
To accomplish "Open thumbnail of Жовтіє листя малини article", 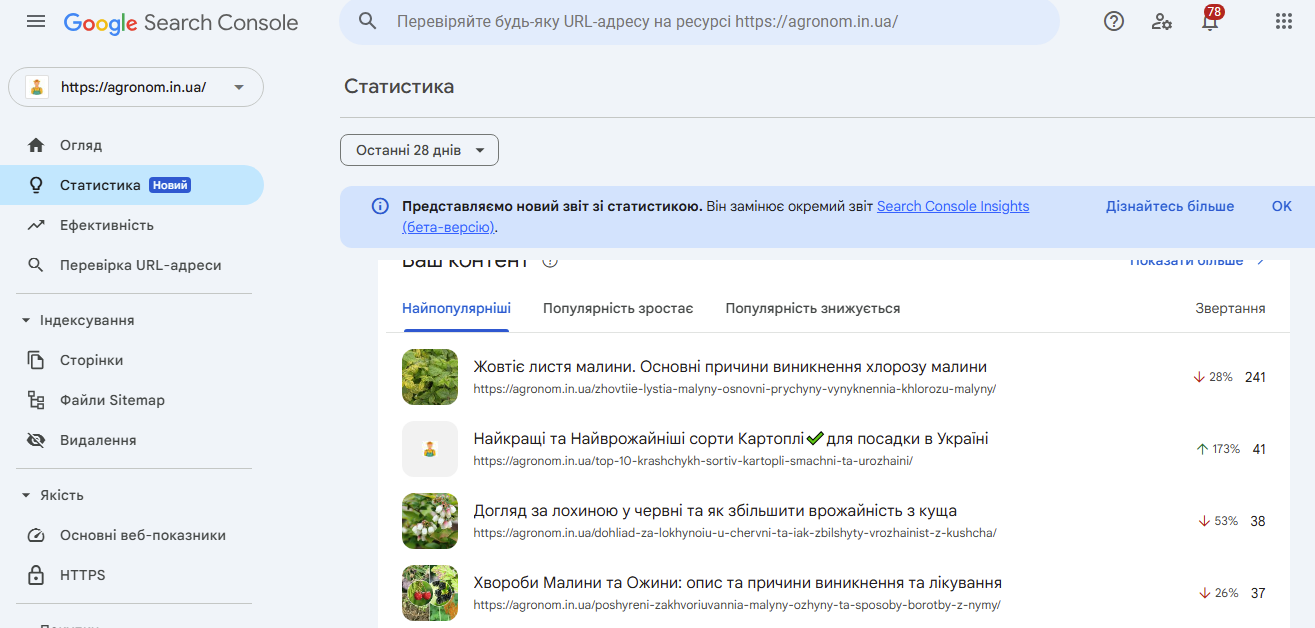I will (430, 376).
